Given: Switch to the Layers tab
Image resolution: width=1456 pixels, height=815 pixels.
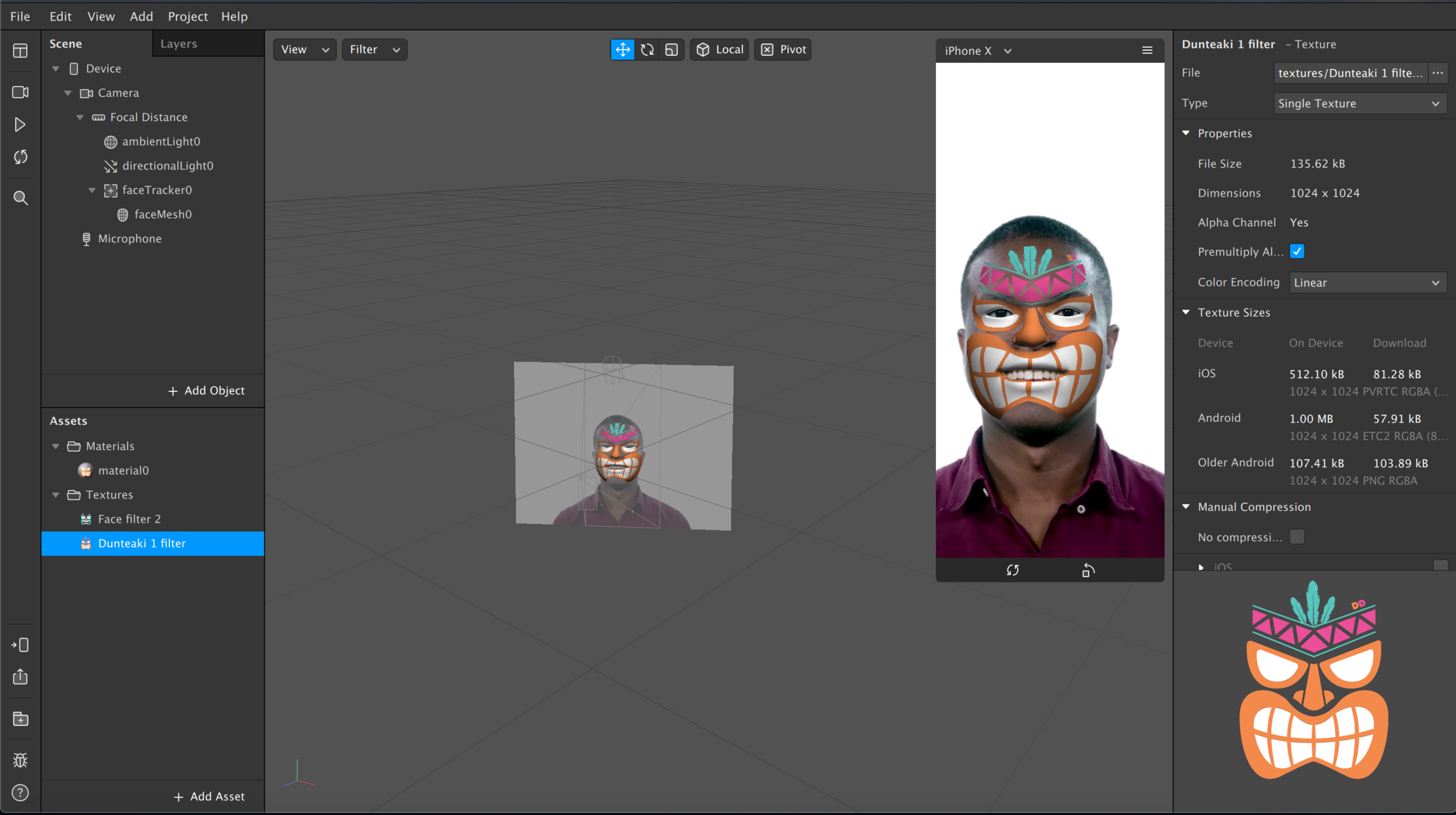Looking at the screenshot, I should 179,44.
